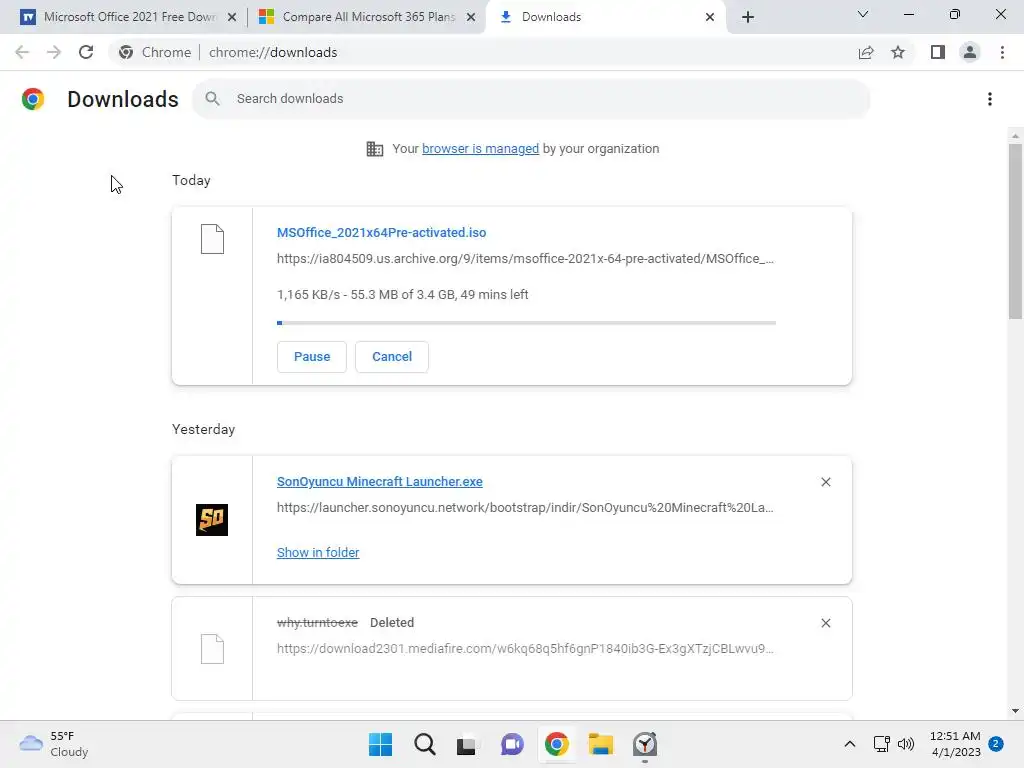Click the Today heading
Viewport: 1024px width, 768px height.
pos(191,180)
